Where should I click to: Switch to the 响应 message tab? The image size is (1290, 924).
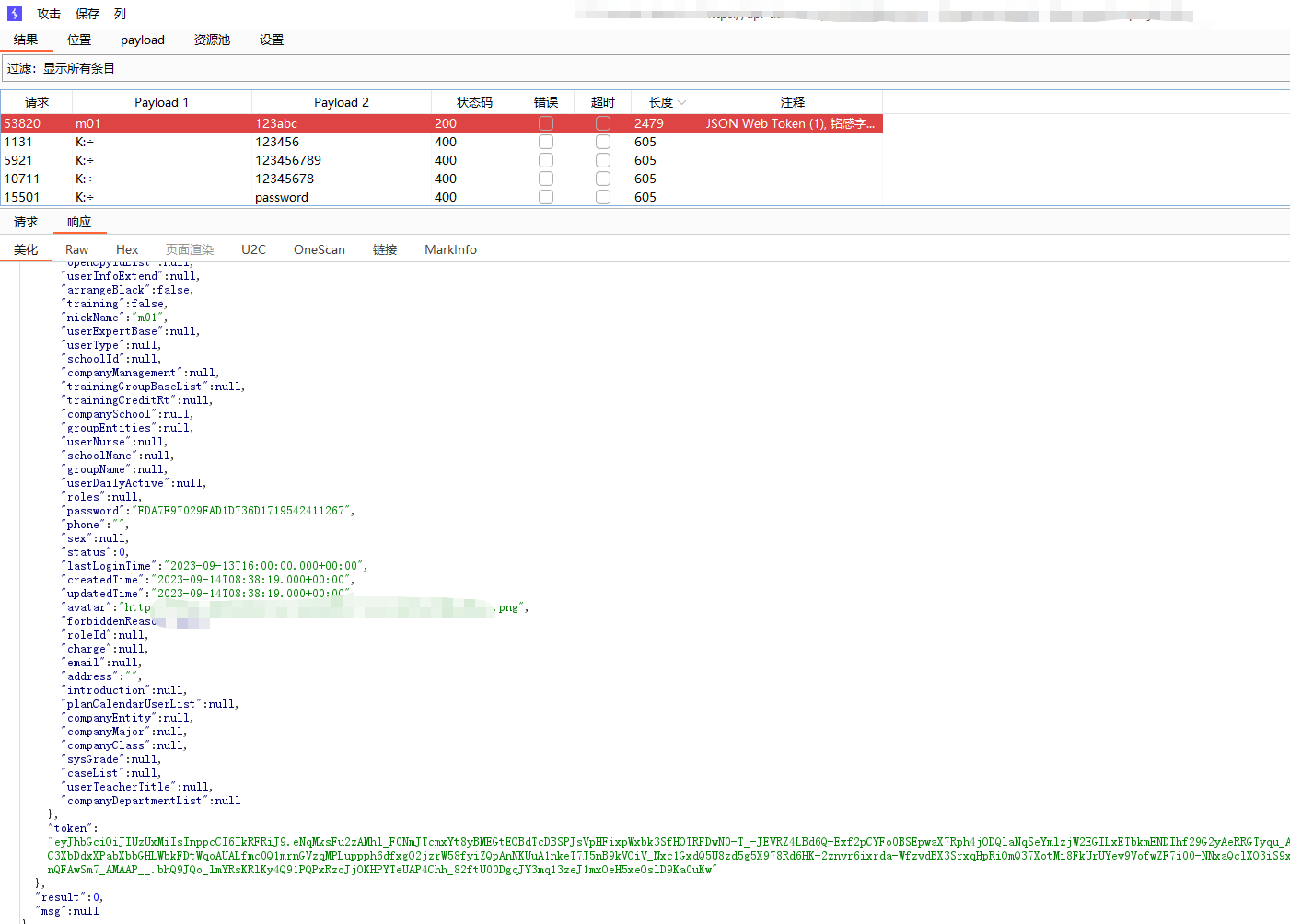pos(79,222)
